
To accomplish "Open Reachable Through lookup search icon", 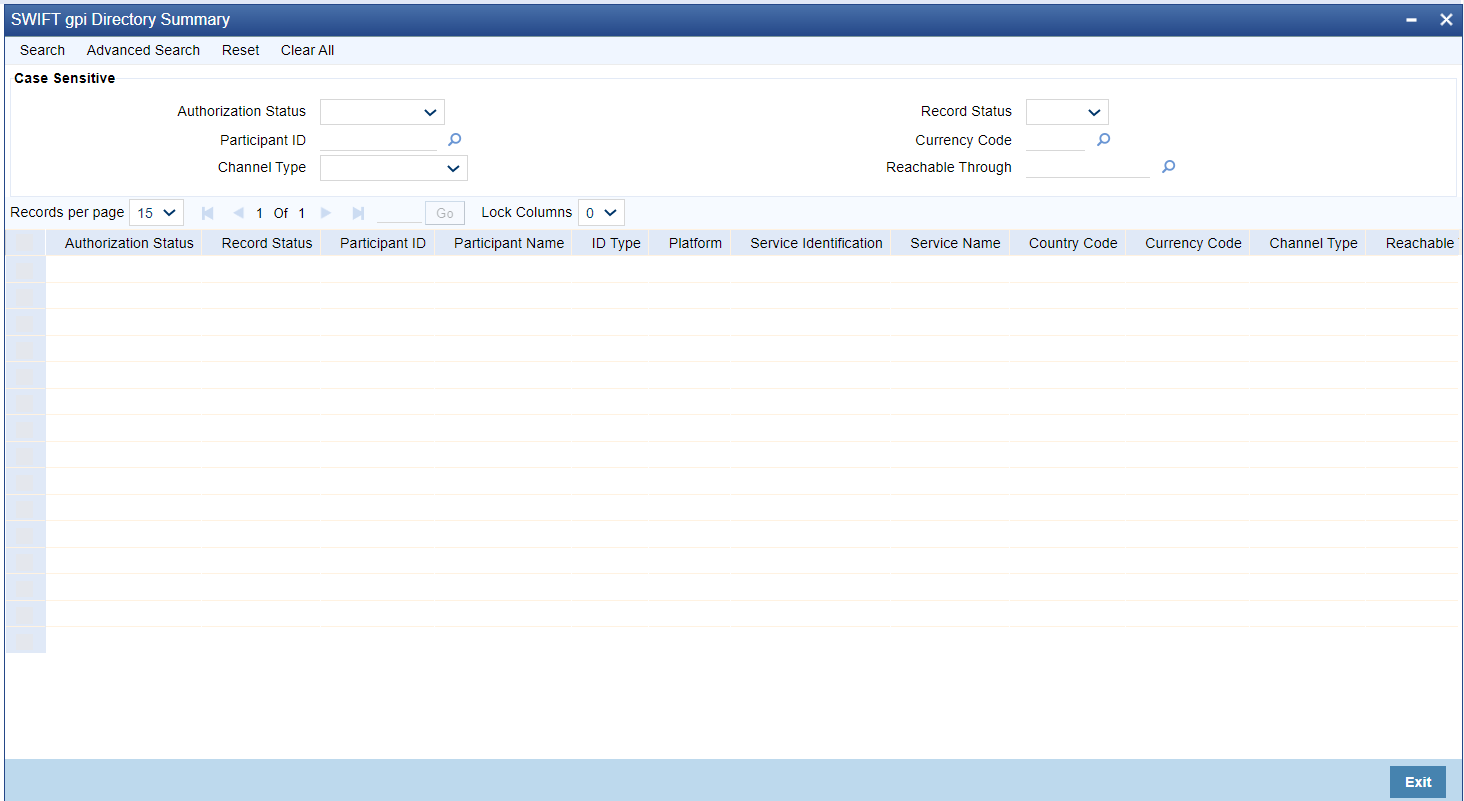I will pos(1168,167).
